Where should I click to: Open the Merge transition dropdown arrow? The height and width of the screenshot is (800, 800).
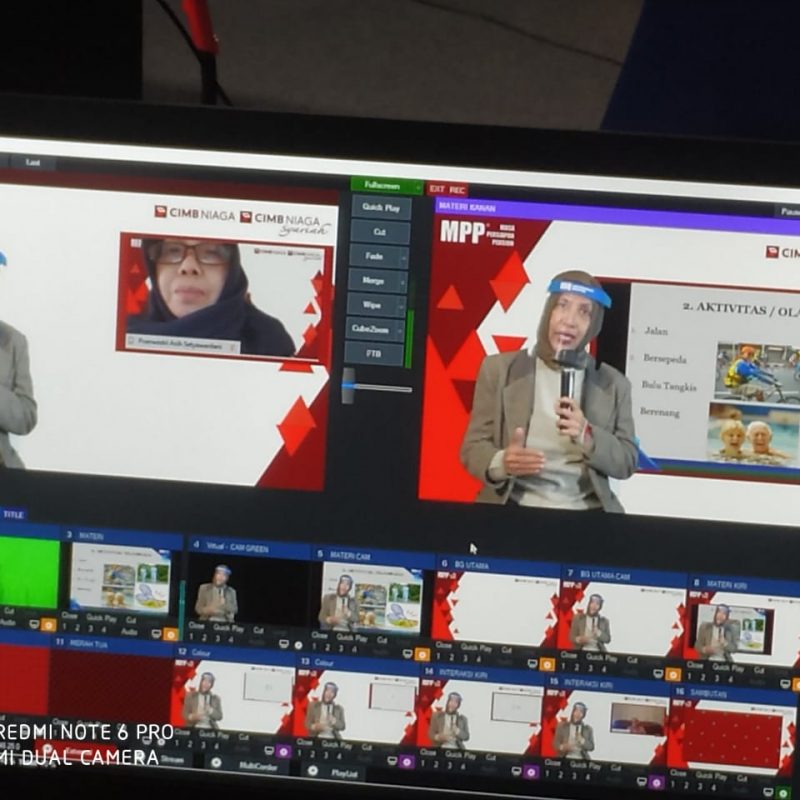pyautogui.click(x=404, y=281)
